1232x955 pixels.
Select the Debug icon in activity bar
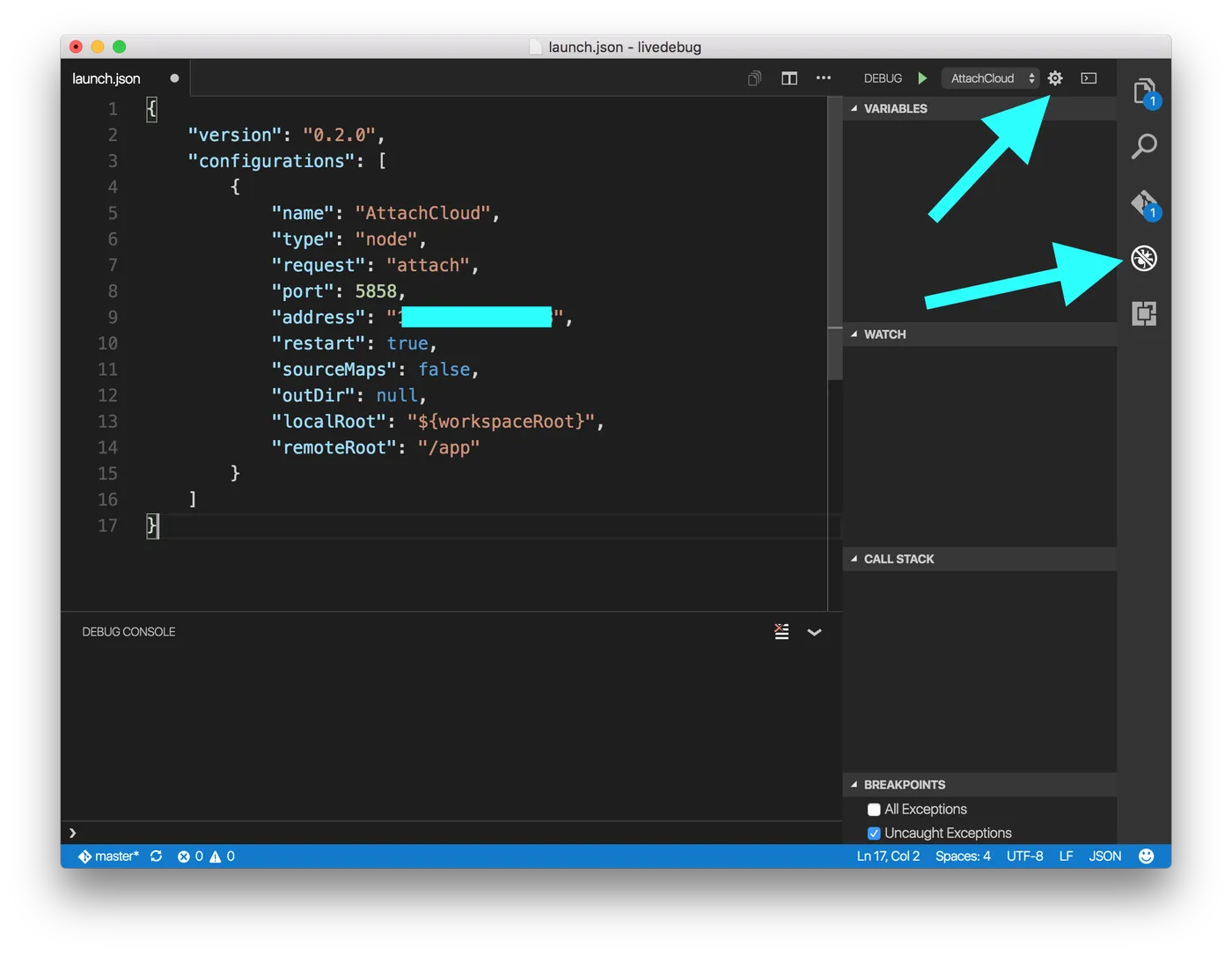[1144, 258]
